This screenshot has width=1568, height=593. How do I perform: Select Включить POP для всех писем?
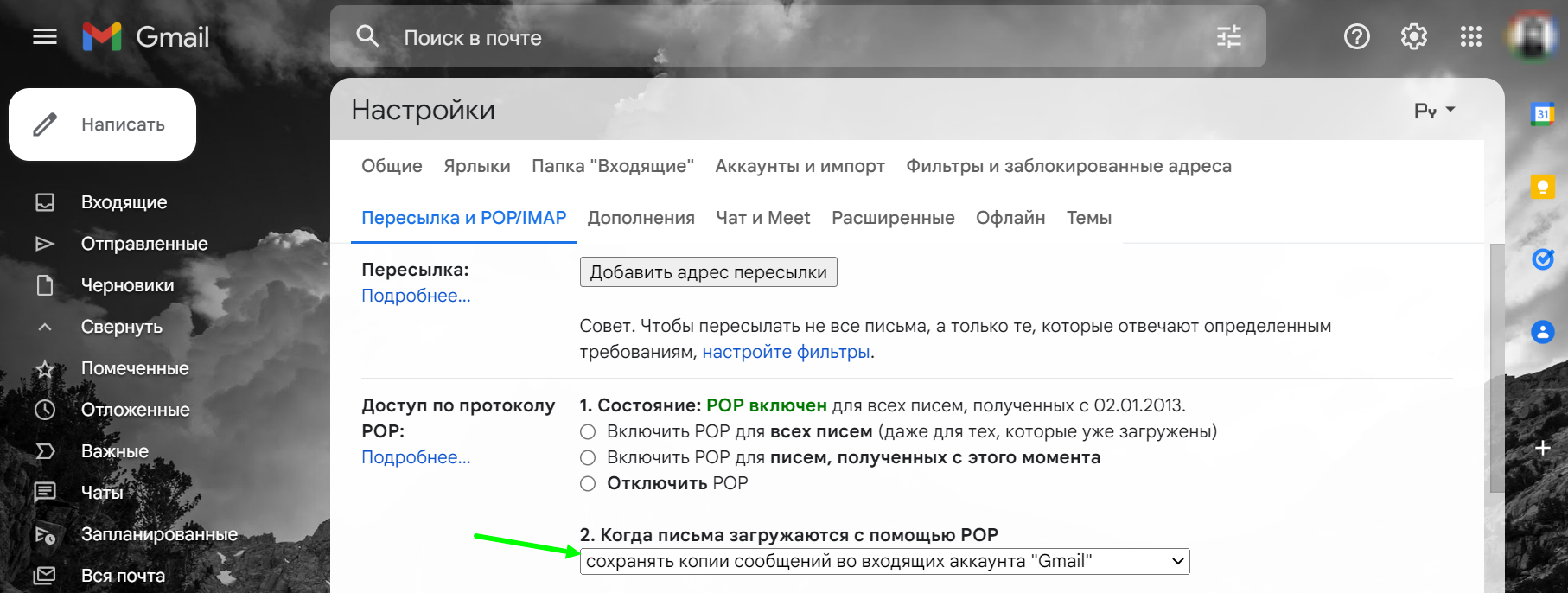[x=588, y=431]
